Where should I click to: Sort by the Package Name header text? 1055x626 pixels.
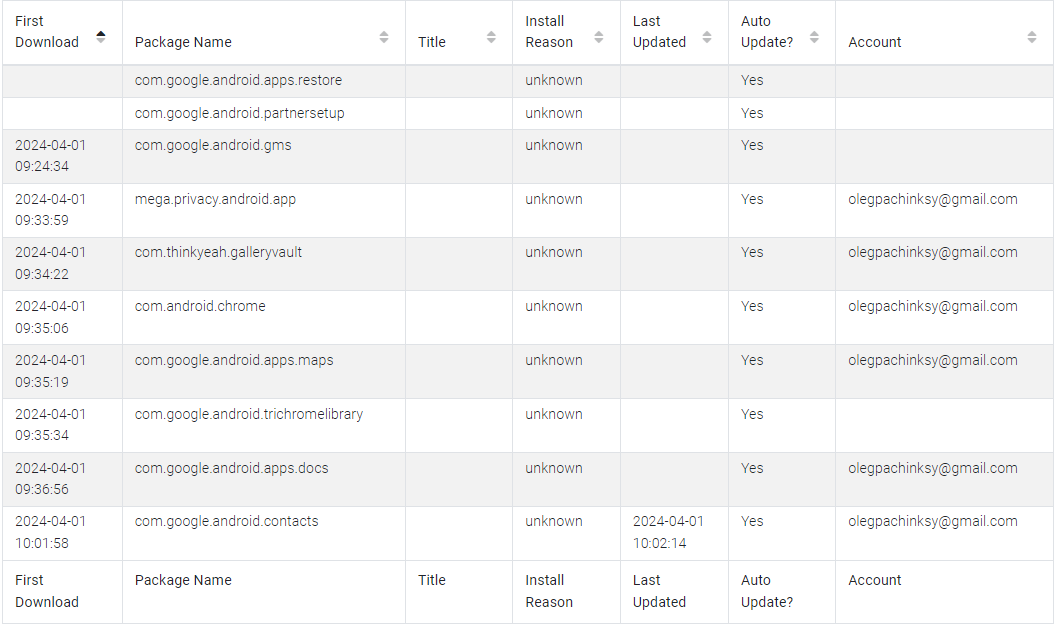click(183, 42)
